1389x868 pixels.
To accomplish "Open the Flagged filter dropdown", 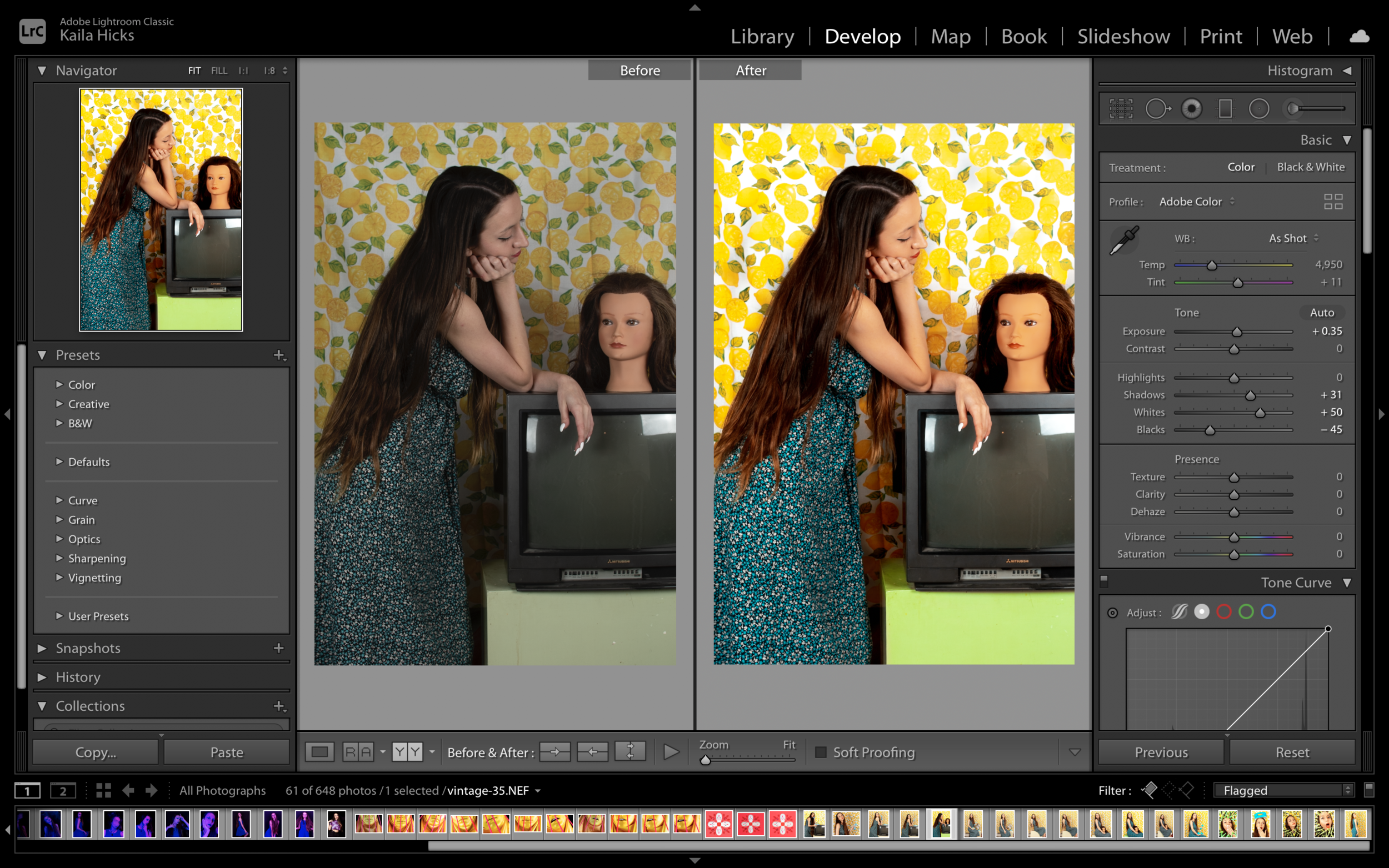I will coord(1284,790).
